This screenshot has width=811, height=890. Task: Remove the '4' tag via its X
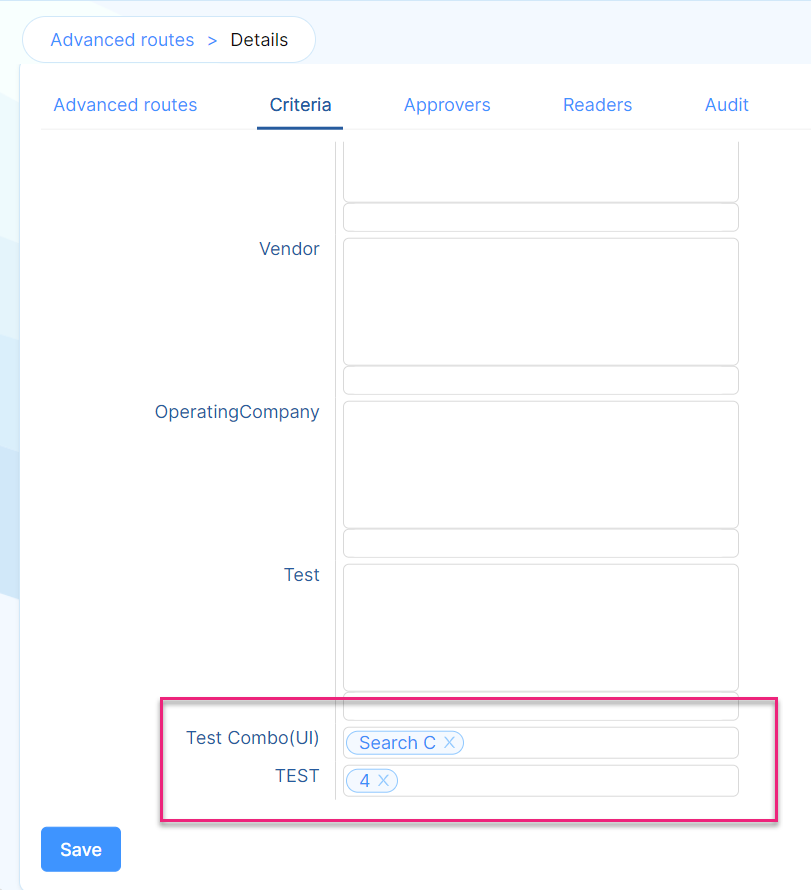click(383, 781)
